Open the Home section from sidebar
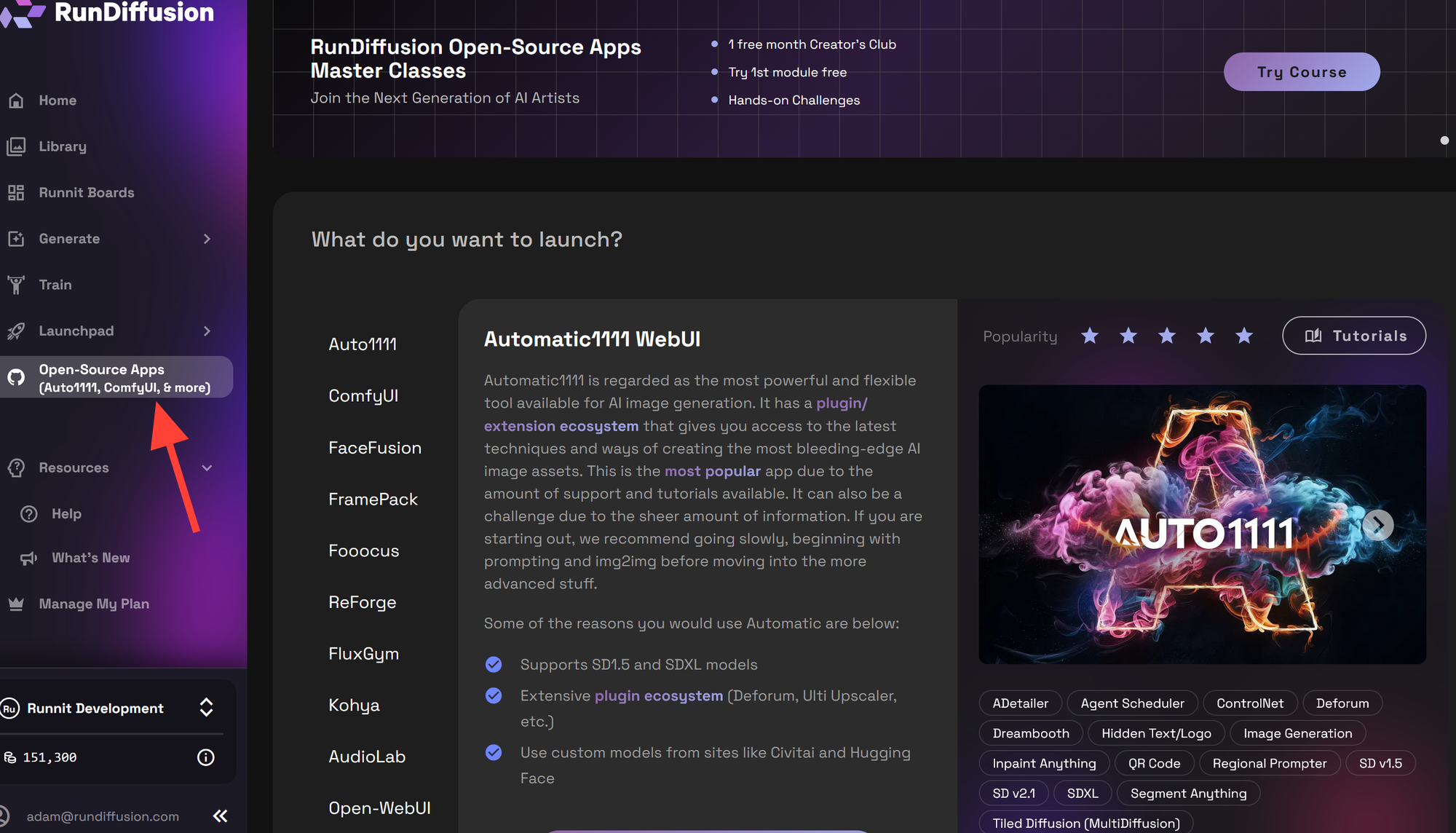The width and height of the screenshot is (1456, 833). pos(58,100)
